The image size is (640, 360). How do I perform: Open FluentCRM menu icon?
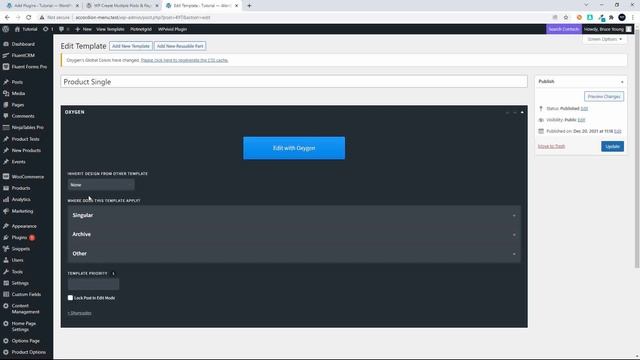pos(6,55)
